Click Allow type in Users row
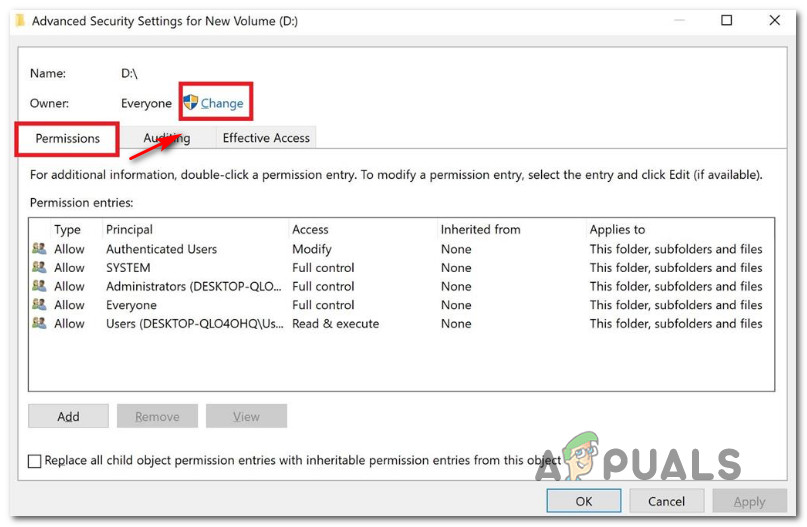This screenshot has height=527, width=807. (69, 324)
